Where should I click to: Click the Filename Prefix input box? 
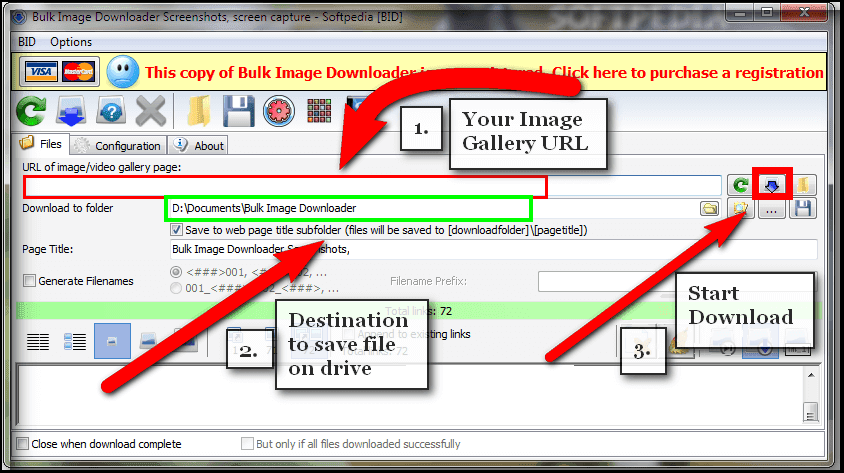[x=677, y=281]
